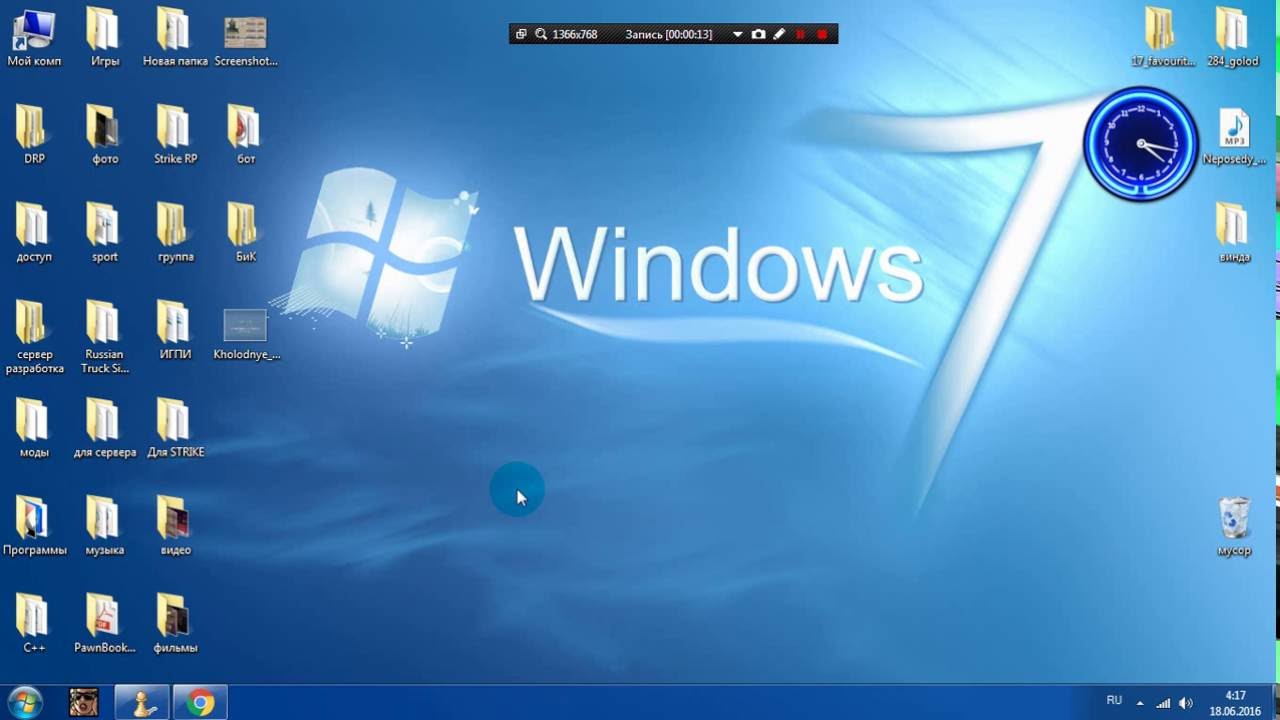This screenshot has height=720, width=1280.
Task: Select the 284_golod folder
Action: (x=1233, y=38)
